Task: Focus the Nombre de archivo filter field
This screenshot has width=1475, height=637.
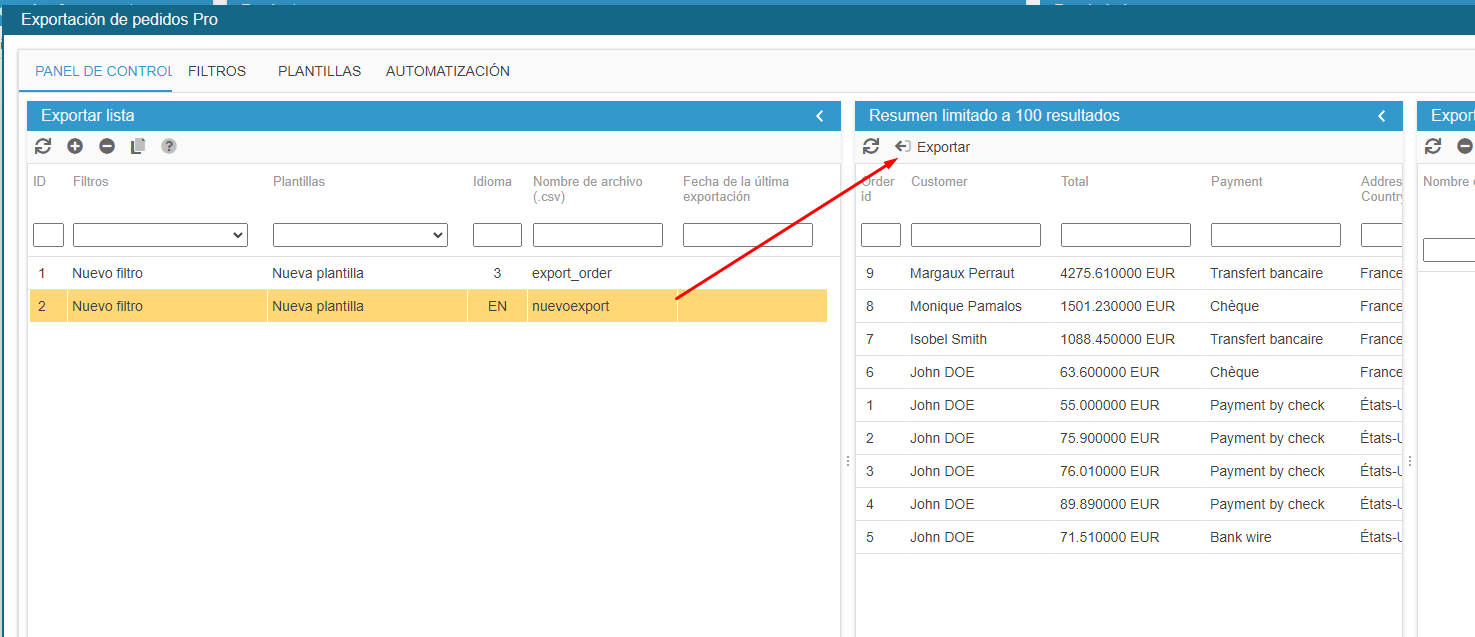Action: click(597, 235)
